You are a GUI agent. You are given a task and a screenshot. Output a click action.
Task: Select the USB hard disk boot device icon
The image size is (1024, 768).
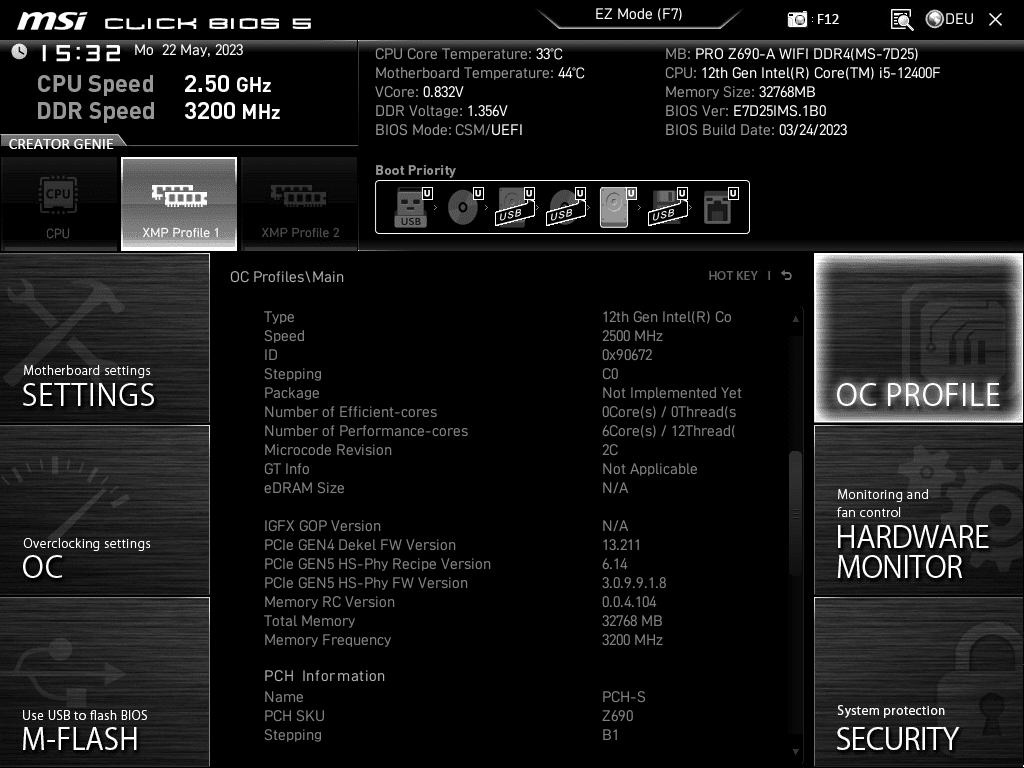click(x=515, y=207)
